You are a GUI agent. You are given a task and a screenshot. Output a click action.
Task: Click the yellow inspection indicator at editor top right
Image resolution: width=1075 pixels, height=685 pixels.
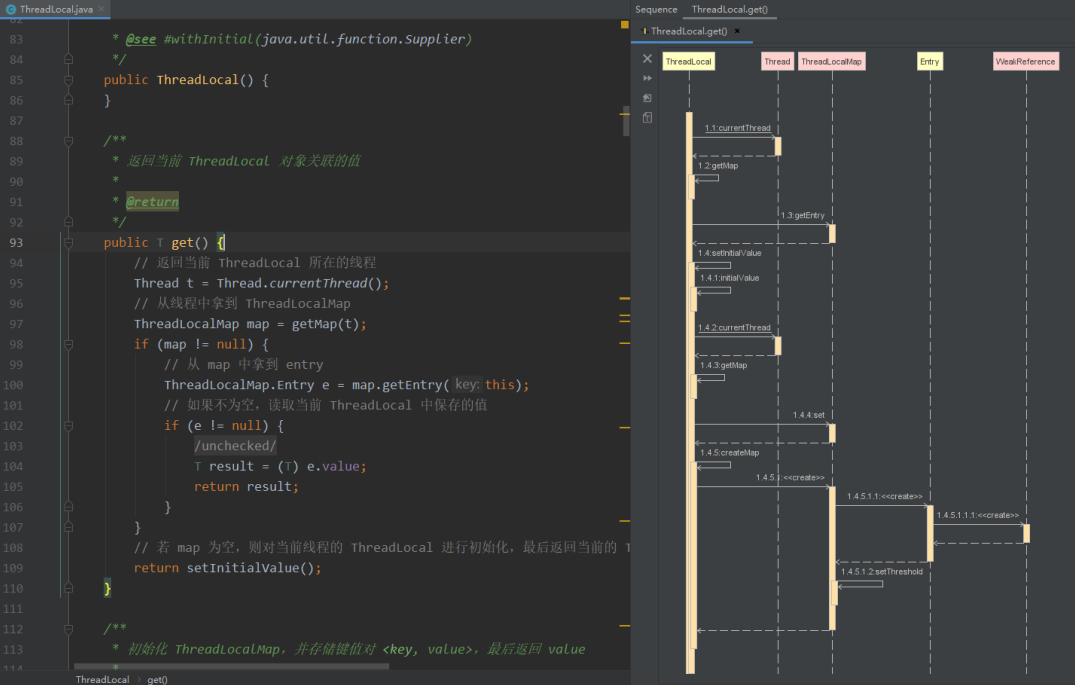tap(624, 24)
